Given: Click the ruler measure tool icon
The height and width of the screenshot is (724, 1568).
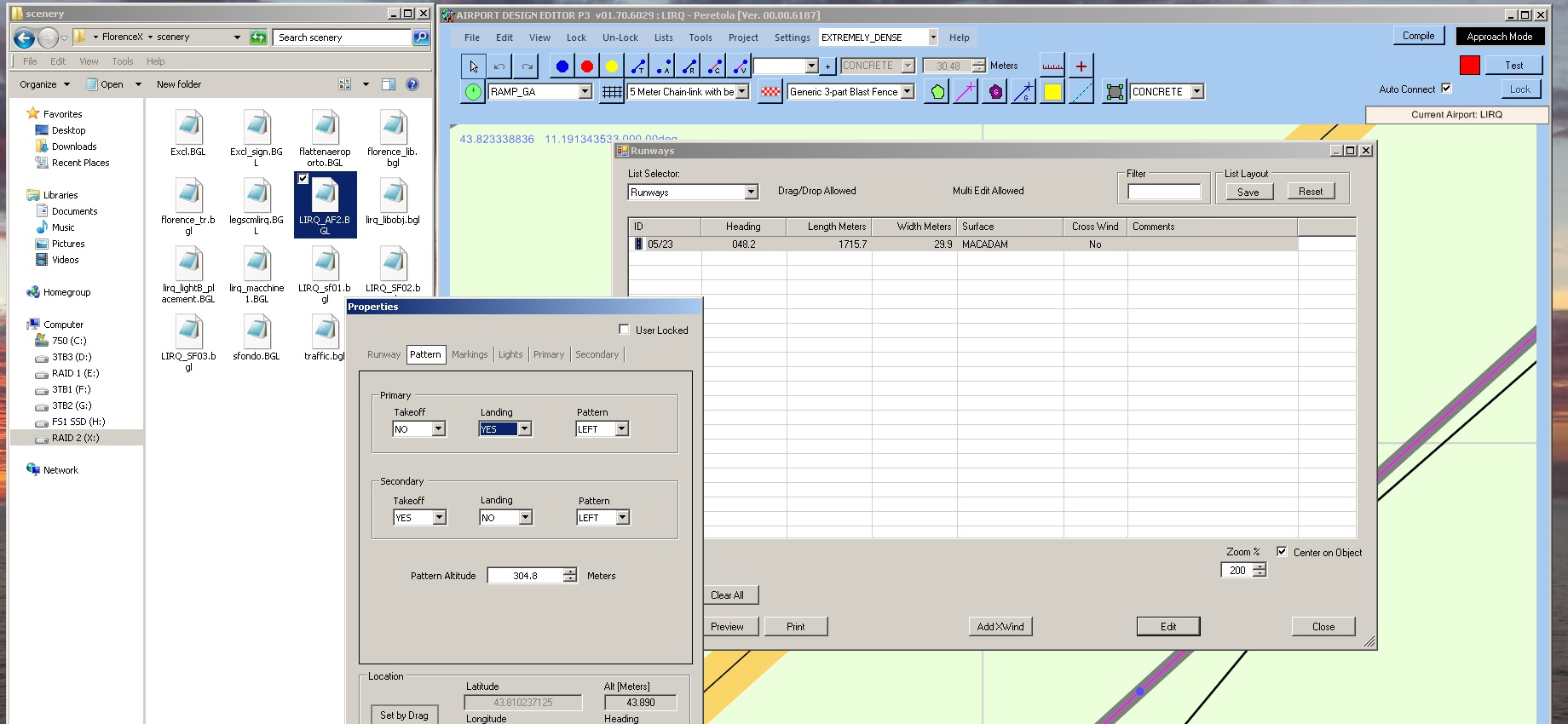Looking at the screenshot, I should click(x=1052, y=66).
